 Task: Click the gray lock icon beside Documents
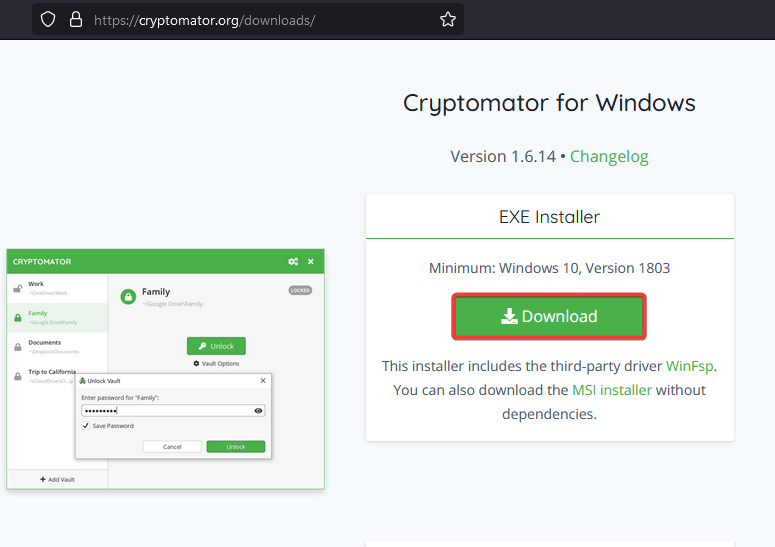(x=17, y=346)
